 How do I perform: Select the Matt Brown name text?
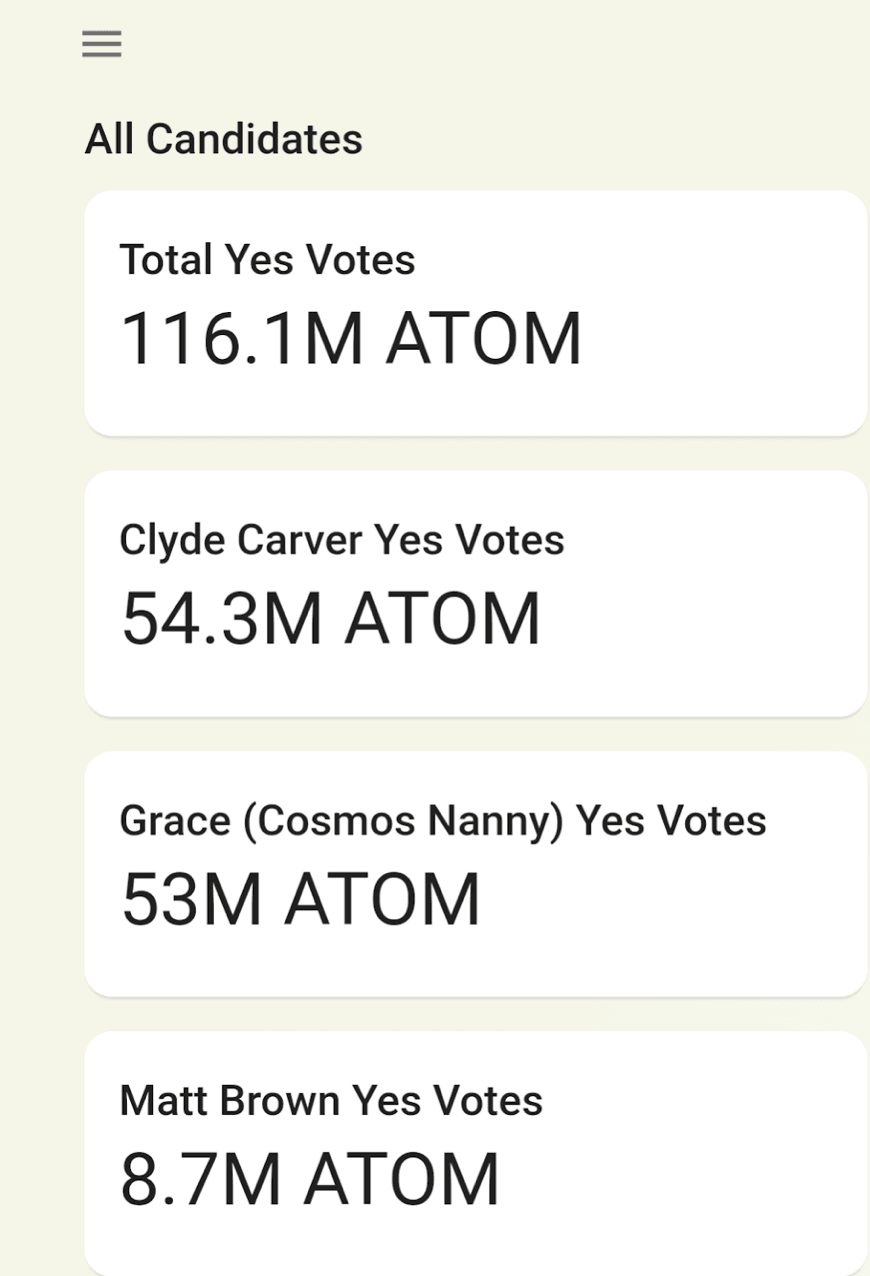tap(229, 1101)
